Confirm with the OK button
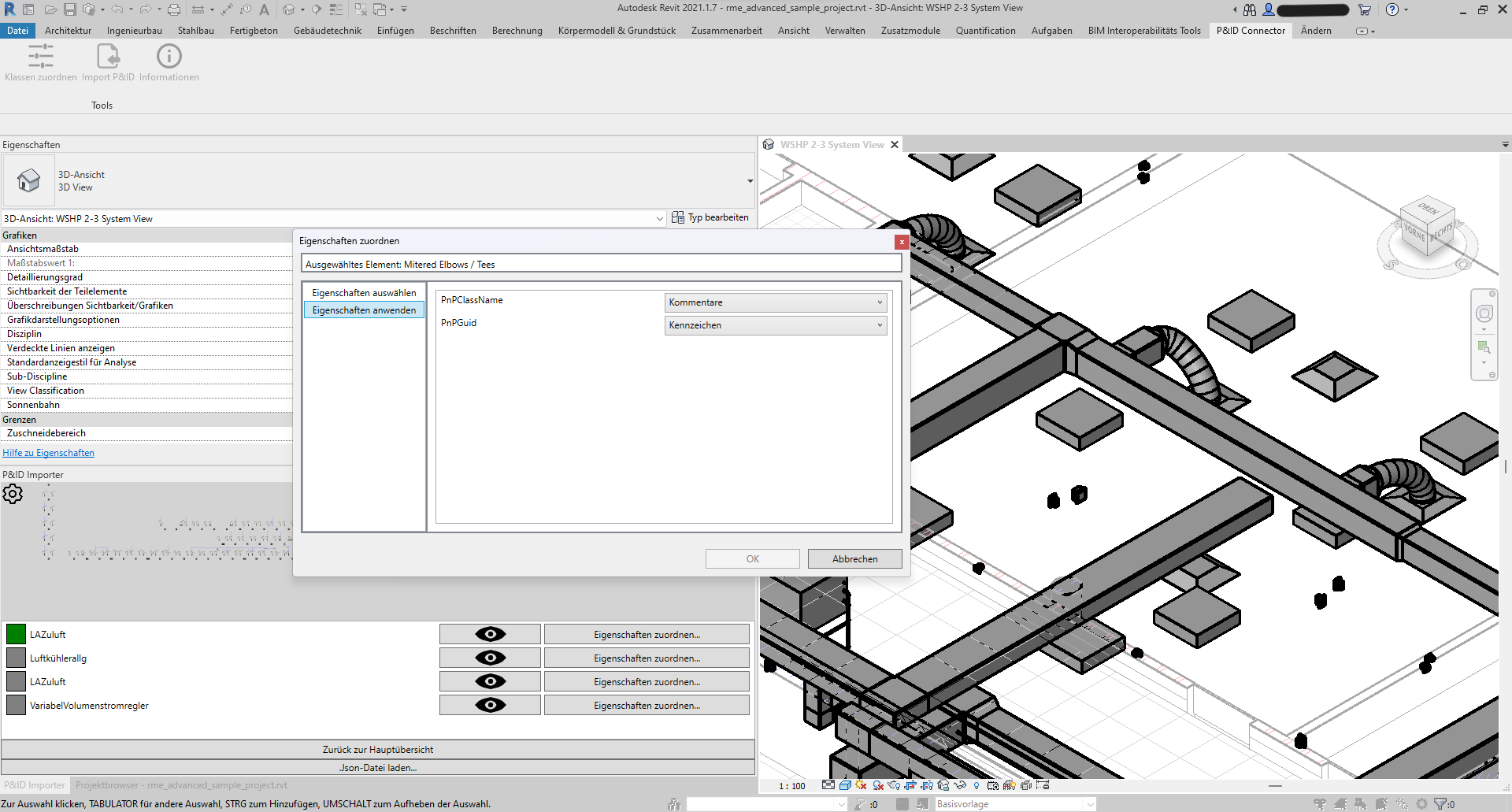The width and height of the screenshot is (1512, 812). coord(752,558)
